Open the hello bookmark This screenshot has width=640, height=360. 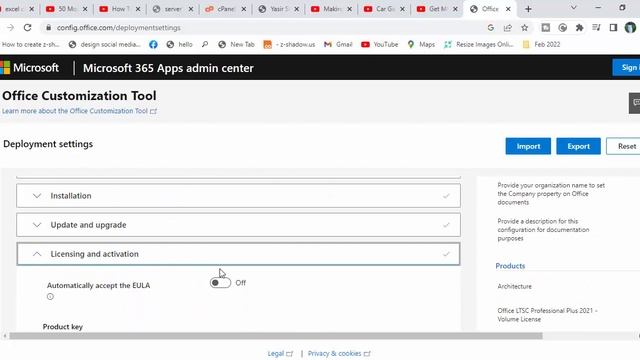180,44
